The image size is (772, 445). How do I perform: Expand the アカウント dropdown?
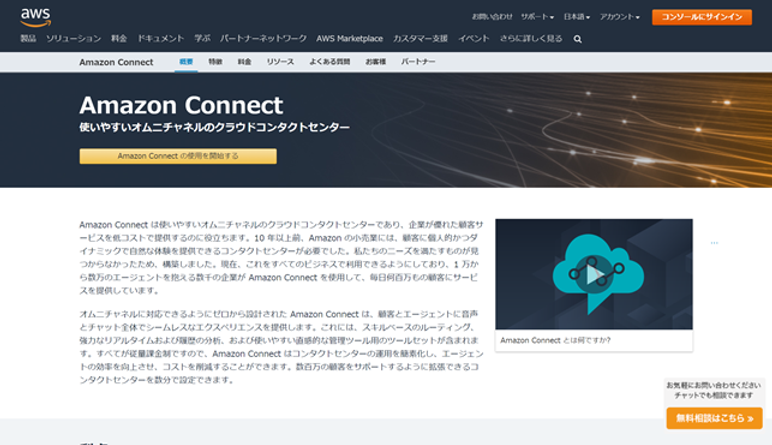(x=620, y=17)
